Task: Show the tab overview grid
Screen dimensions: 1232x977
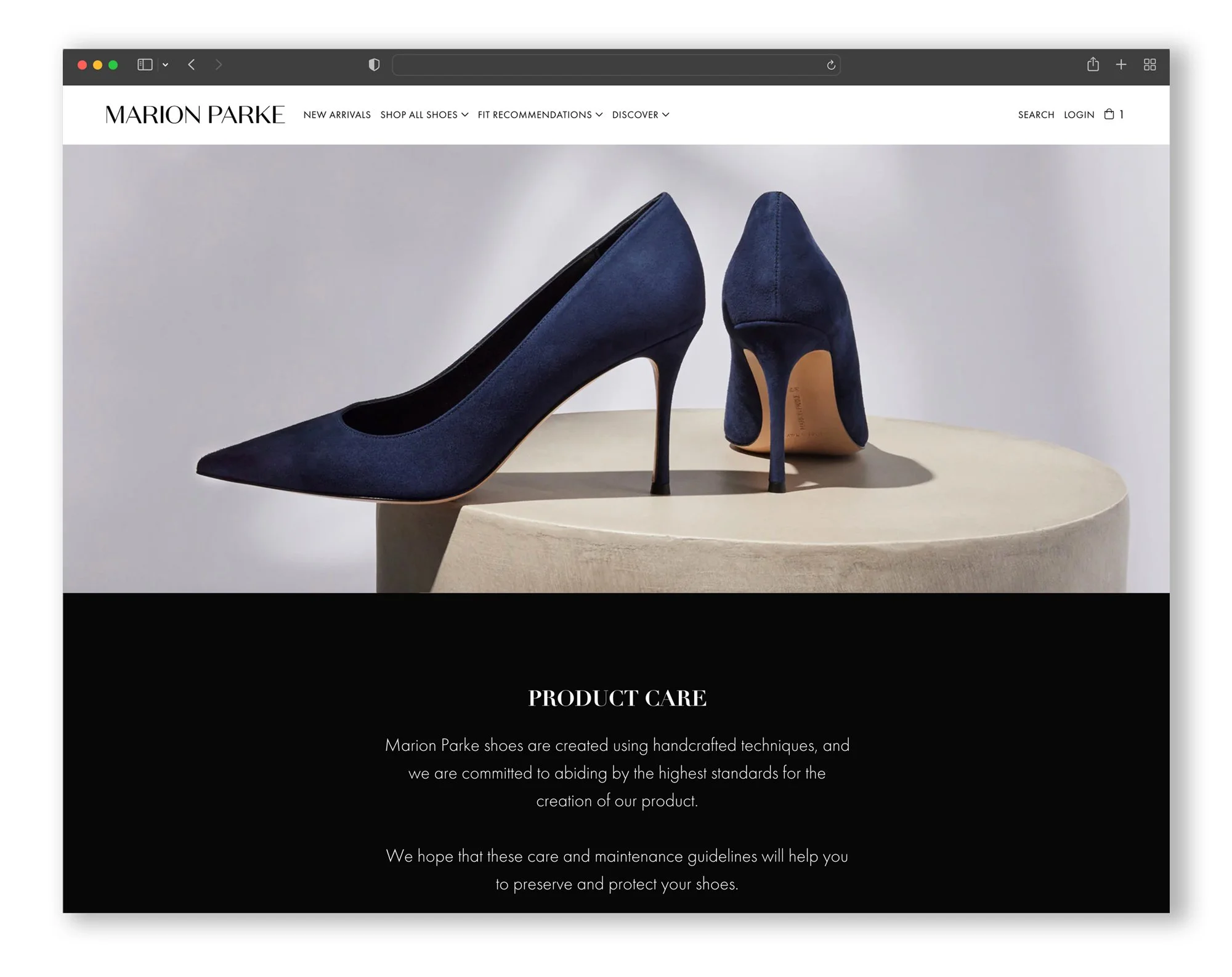Action: pyautogui.click(x=1149, y=65)
